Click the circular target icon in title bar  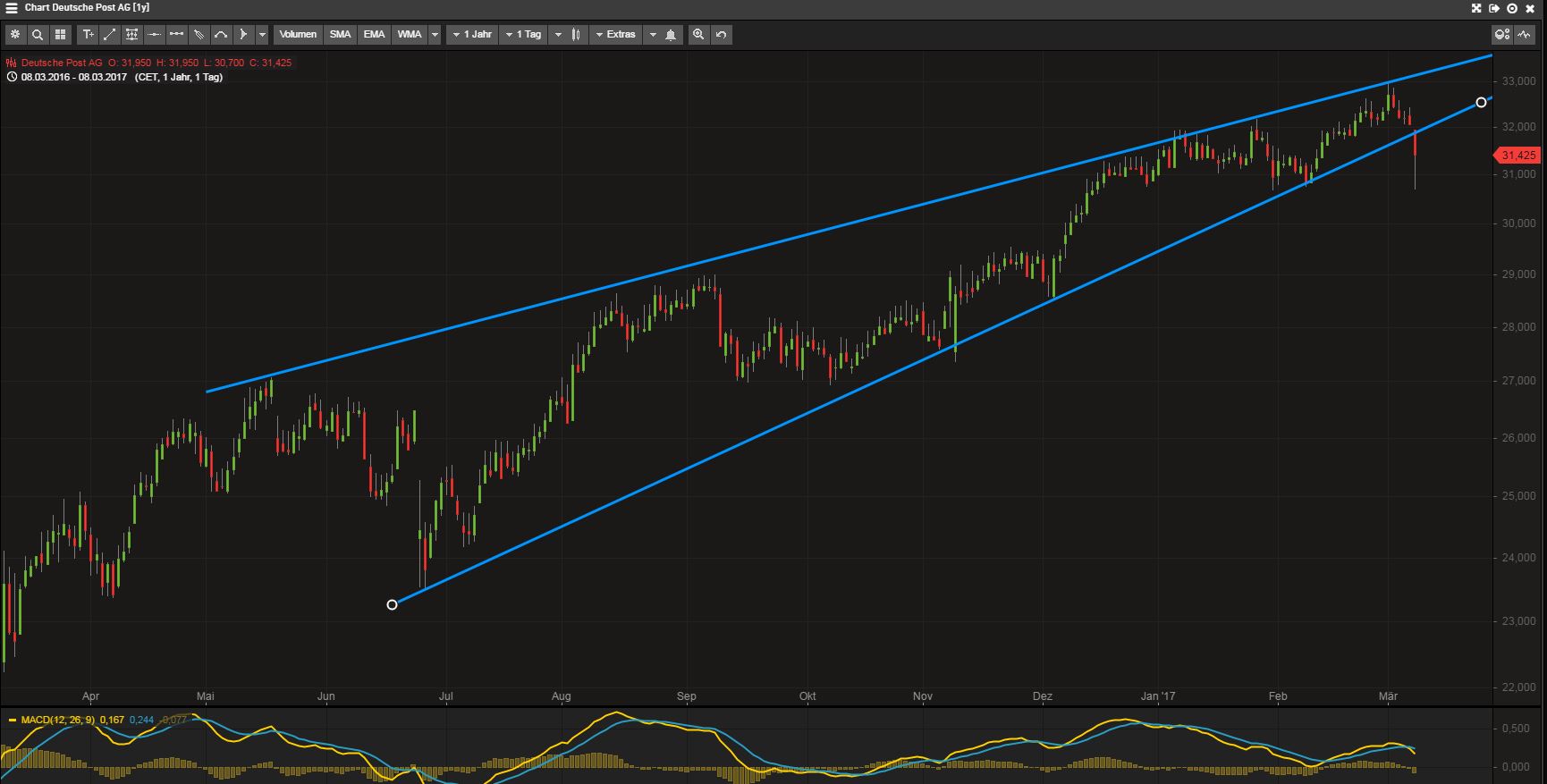pyautogui.click(x=1512, y=8)
